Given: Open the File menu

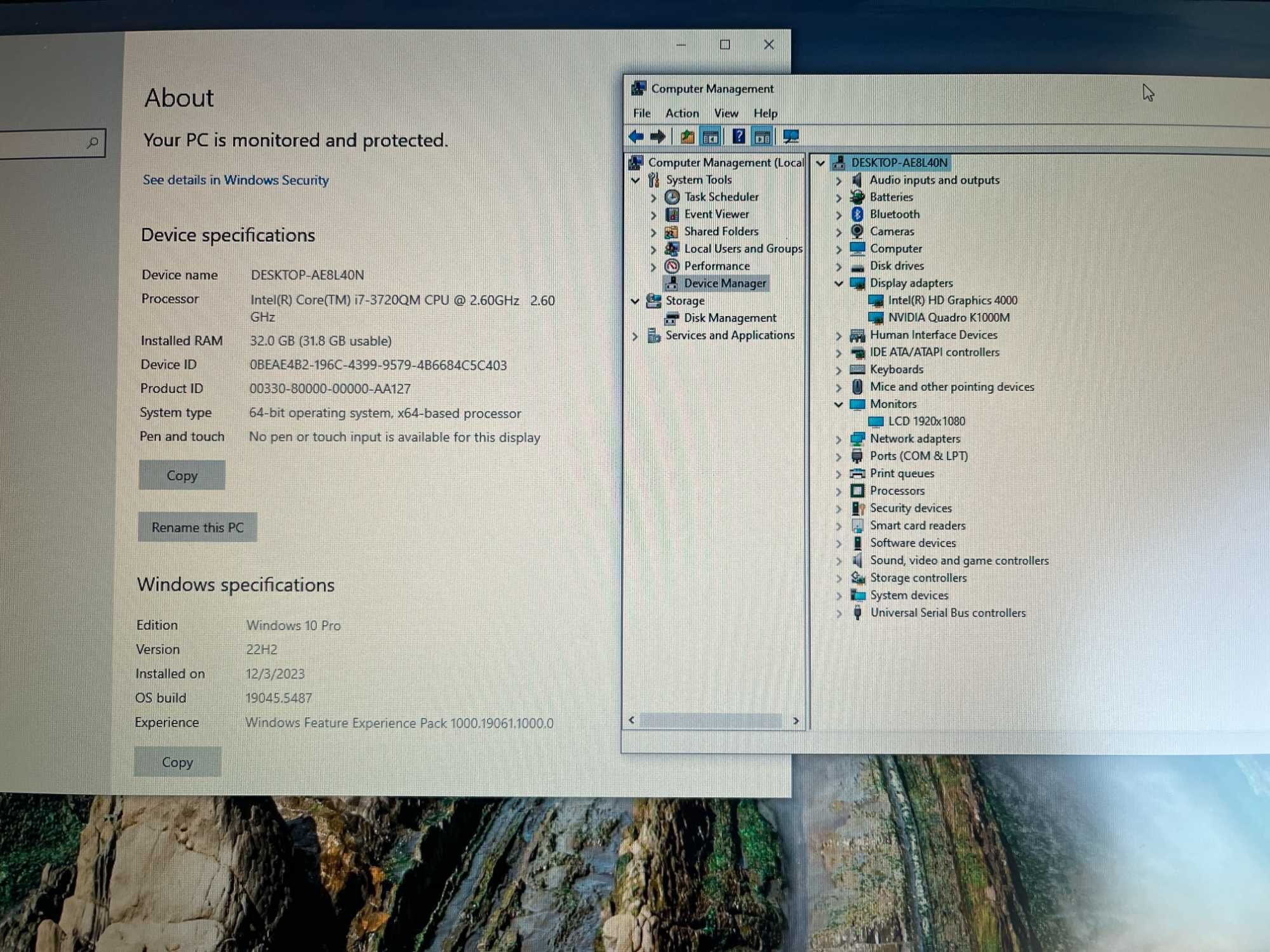Looking at the screenshot, I should pos(642,113).
